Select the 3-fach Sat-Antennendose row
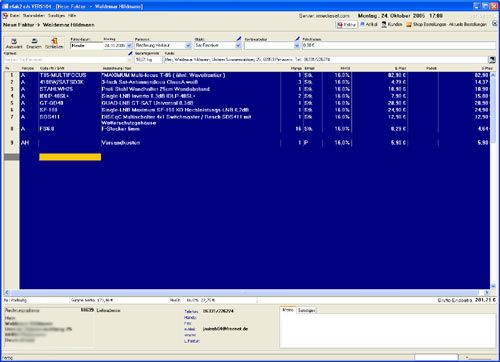 255,82
